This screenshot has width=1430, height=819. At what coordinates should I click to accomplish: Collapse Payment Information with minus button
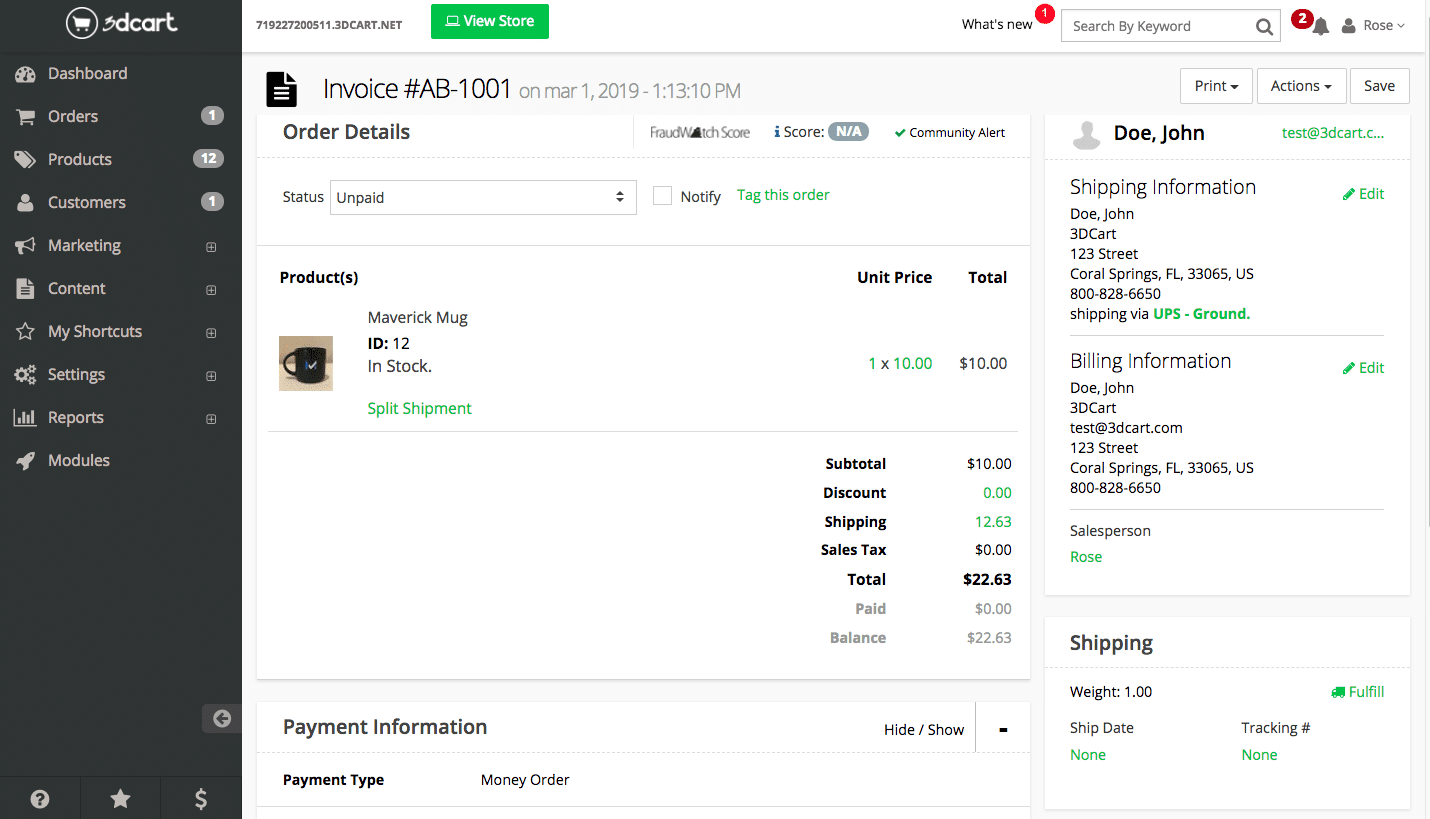pos(1003,730)
